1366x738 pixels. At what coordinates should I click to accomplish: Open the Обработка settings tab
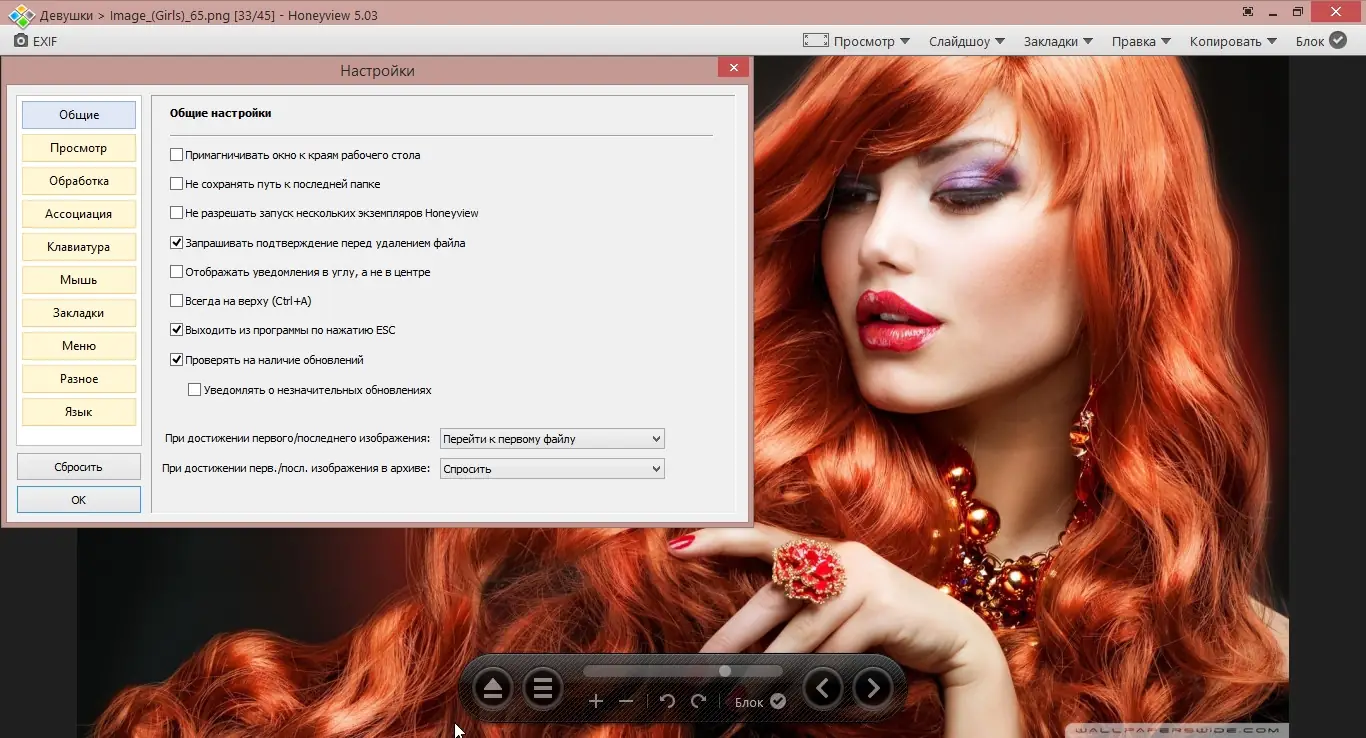coord(79,181)
